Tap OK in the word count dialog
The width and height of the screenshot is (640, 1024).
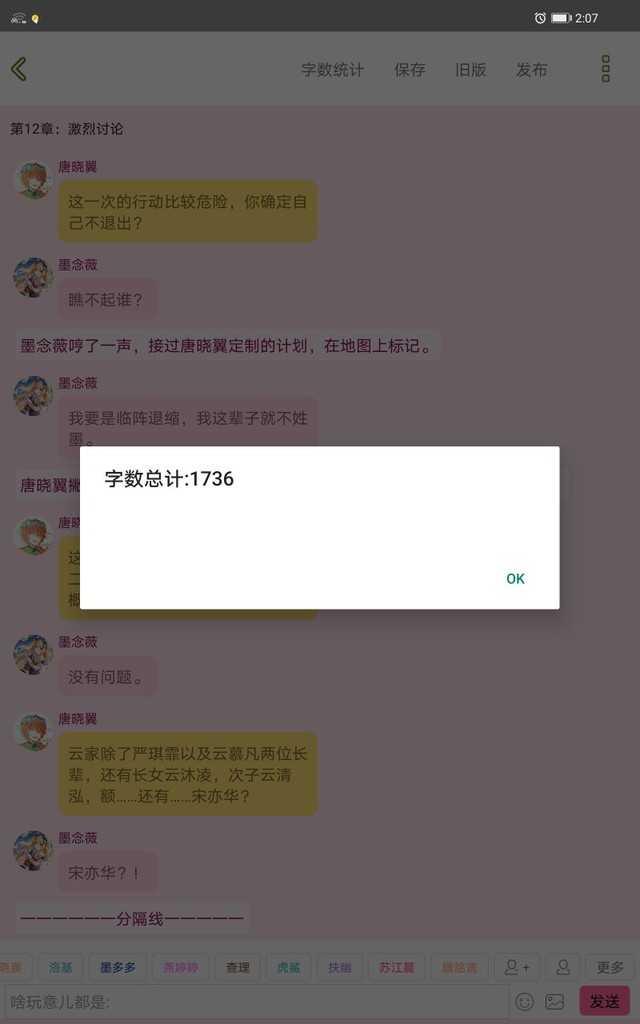point(515,579)
